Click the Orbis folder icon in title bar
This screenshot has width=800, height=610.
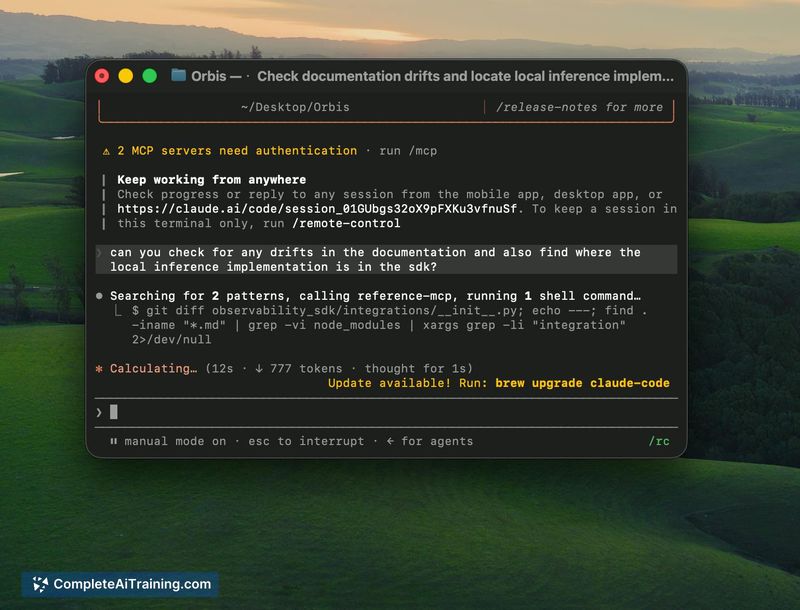click(178, 75)
